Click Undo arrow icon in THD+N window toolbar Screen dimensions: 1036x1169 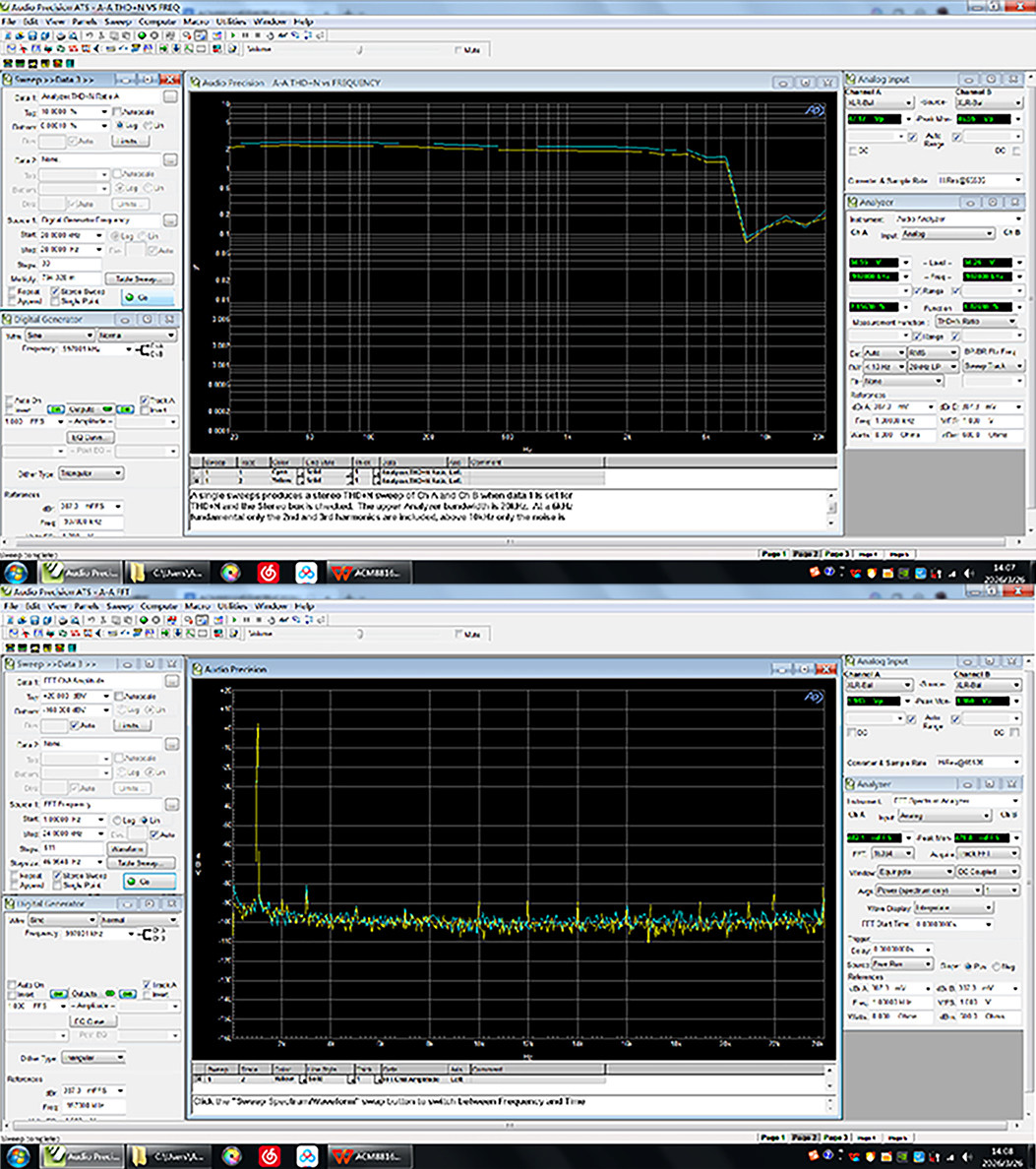coord(90,35)
